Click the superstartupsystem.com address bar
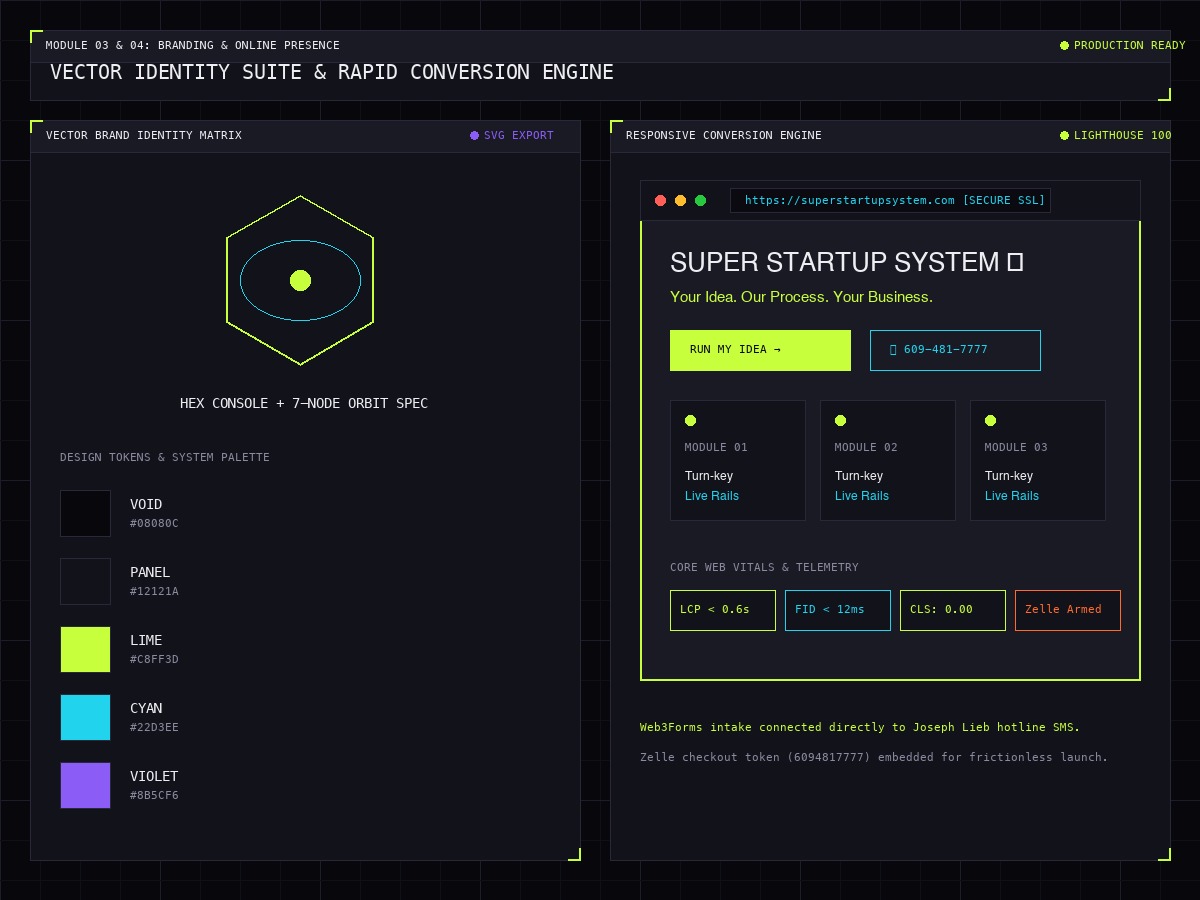1200x900 pixels. 890,200
